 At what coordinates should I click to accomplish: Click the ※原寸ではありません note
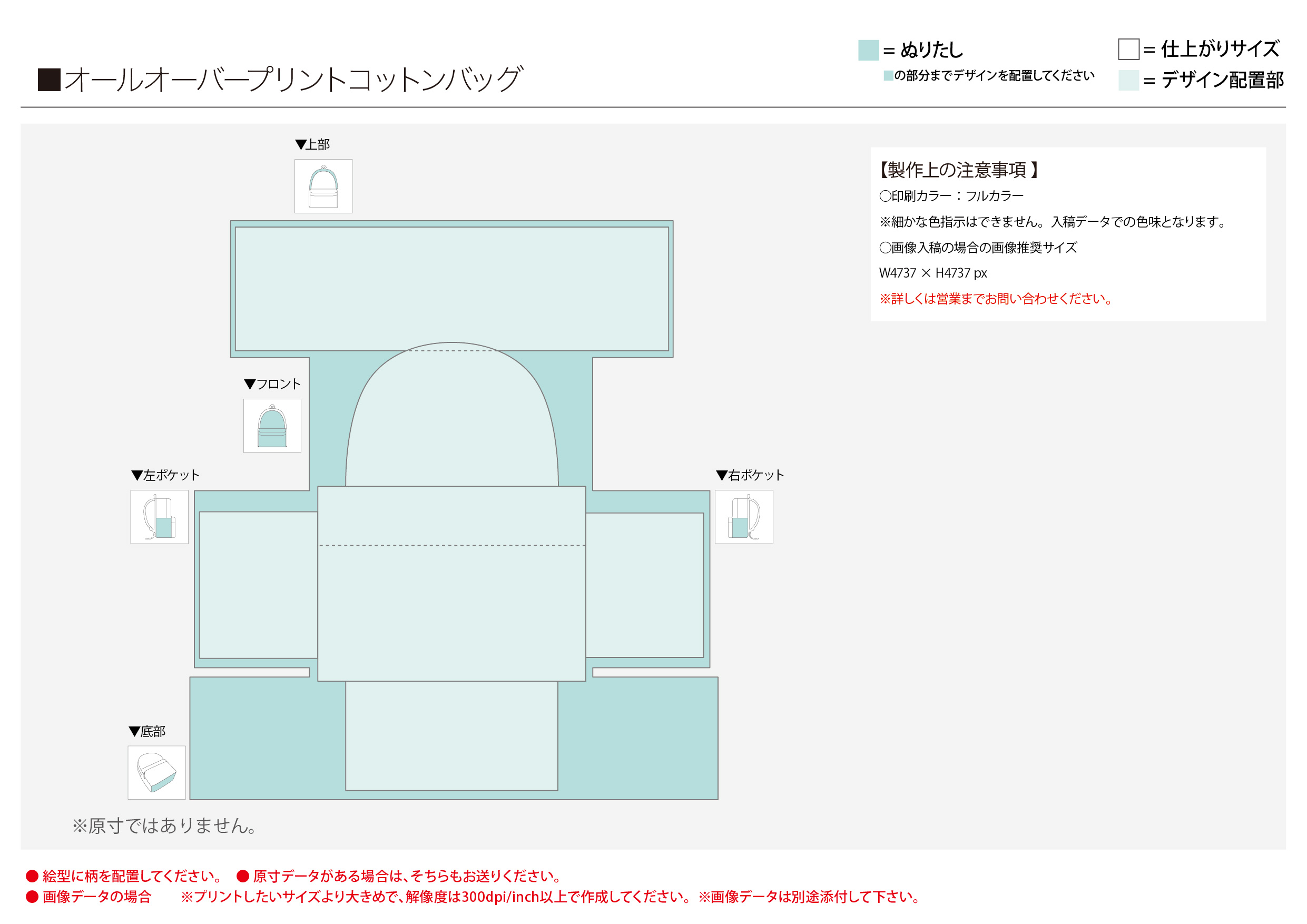[x=164, y=825]
